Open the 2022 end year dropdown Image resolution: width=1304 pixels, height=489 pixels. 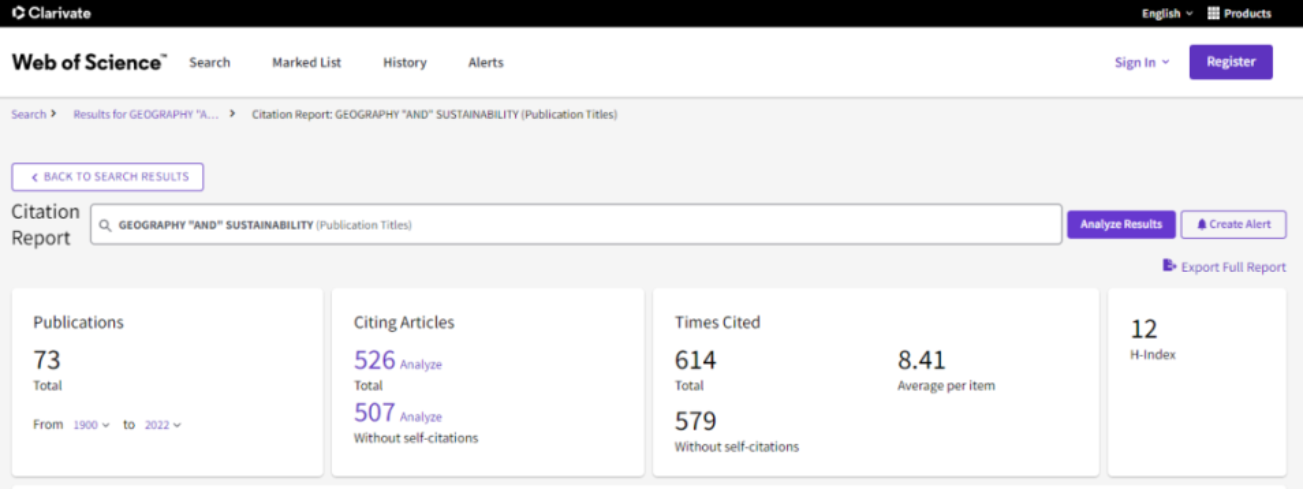(x=163, y=425)
